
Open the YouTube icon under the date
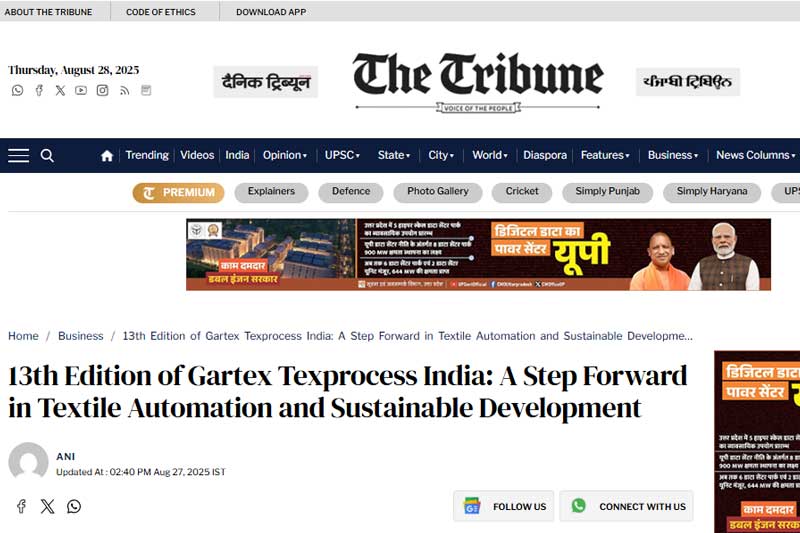tap(81, 90)
